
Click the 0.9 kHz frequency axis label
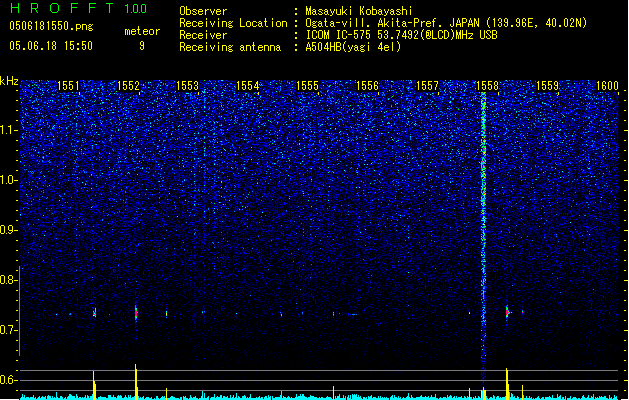click(x=8, y=230)
